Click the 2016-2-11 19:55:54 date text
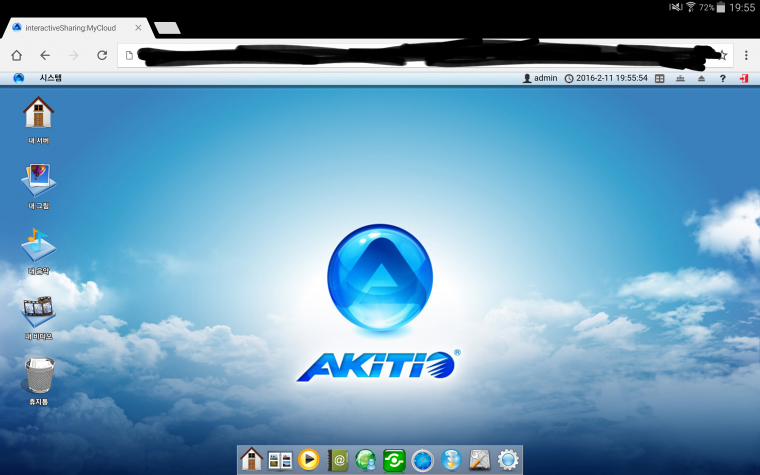This screenshot has height=475, width=760. pos(612,78)
